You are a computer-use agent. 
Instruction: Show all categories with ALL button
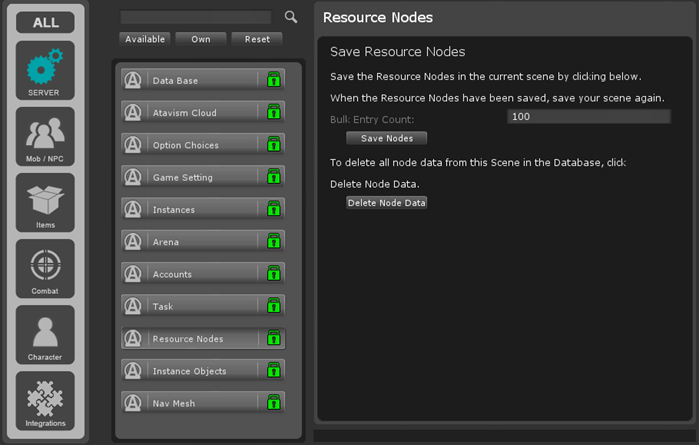(x=45, y=22)
